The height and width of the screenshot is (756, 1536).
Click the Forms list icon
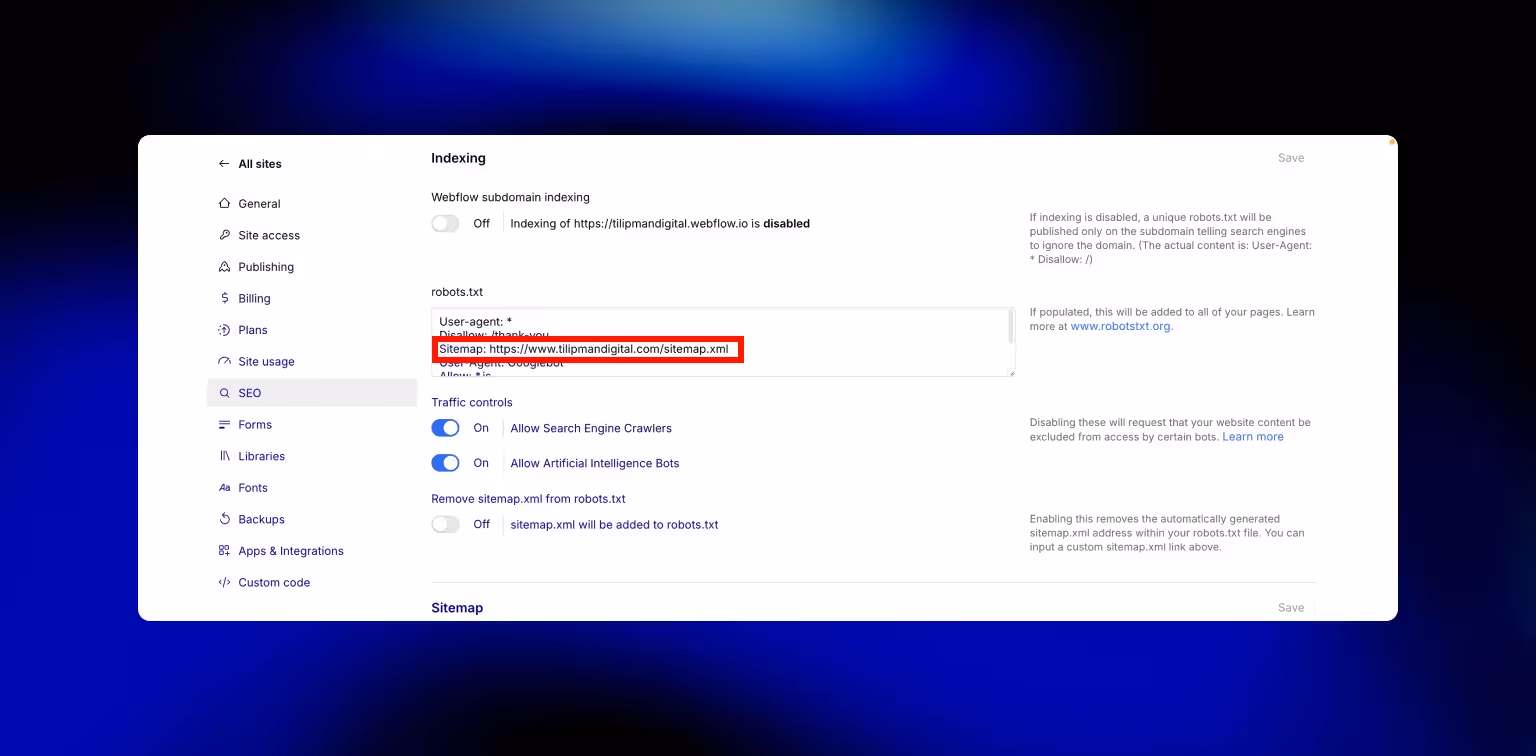pos(224,425)
